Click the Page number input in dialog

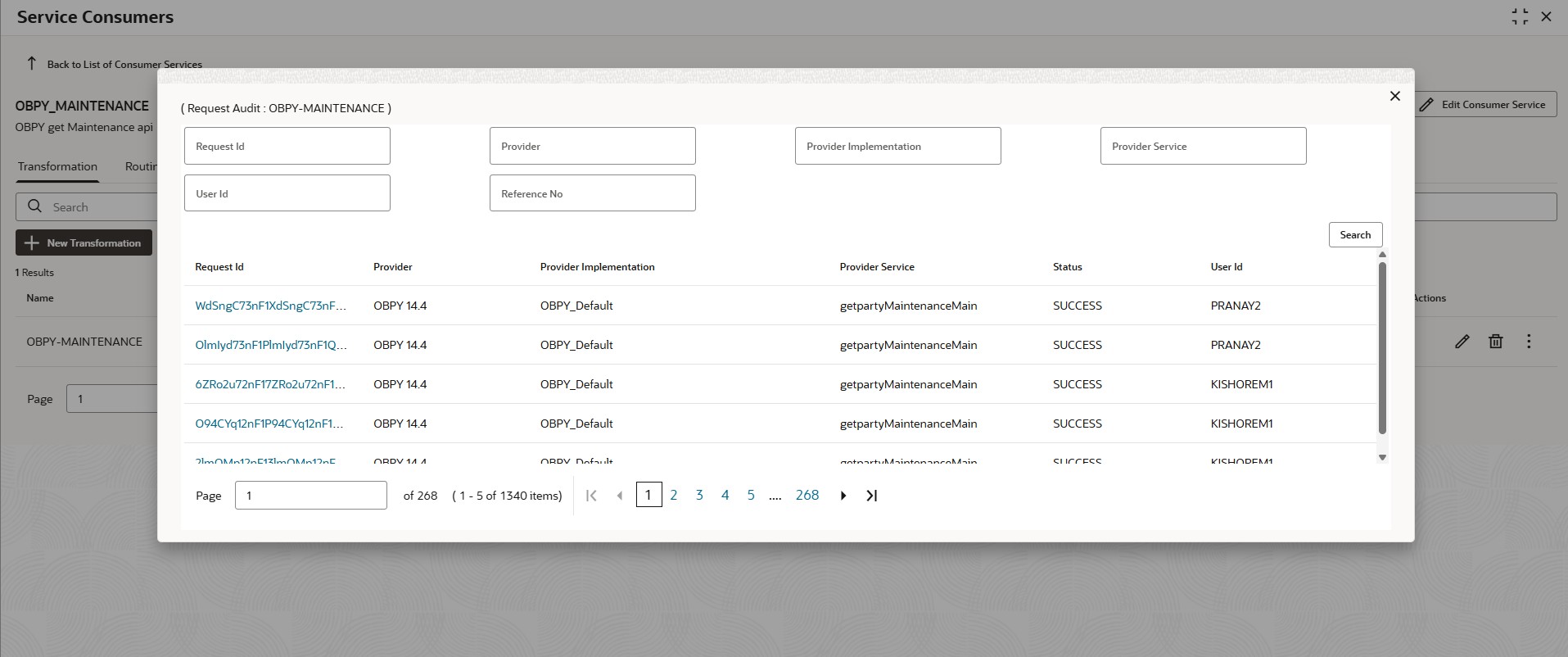pyautogui.click(x=311, y=495)
